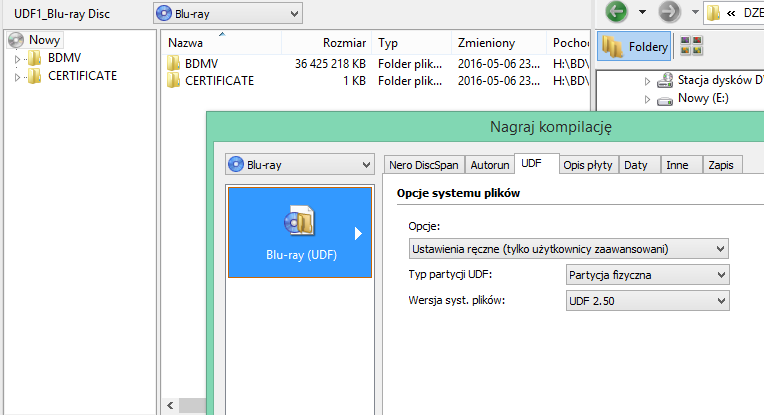Click the 36 425 218 KB size cell

point(330,64)
